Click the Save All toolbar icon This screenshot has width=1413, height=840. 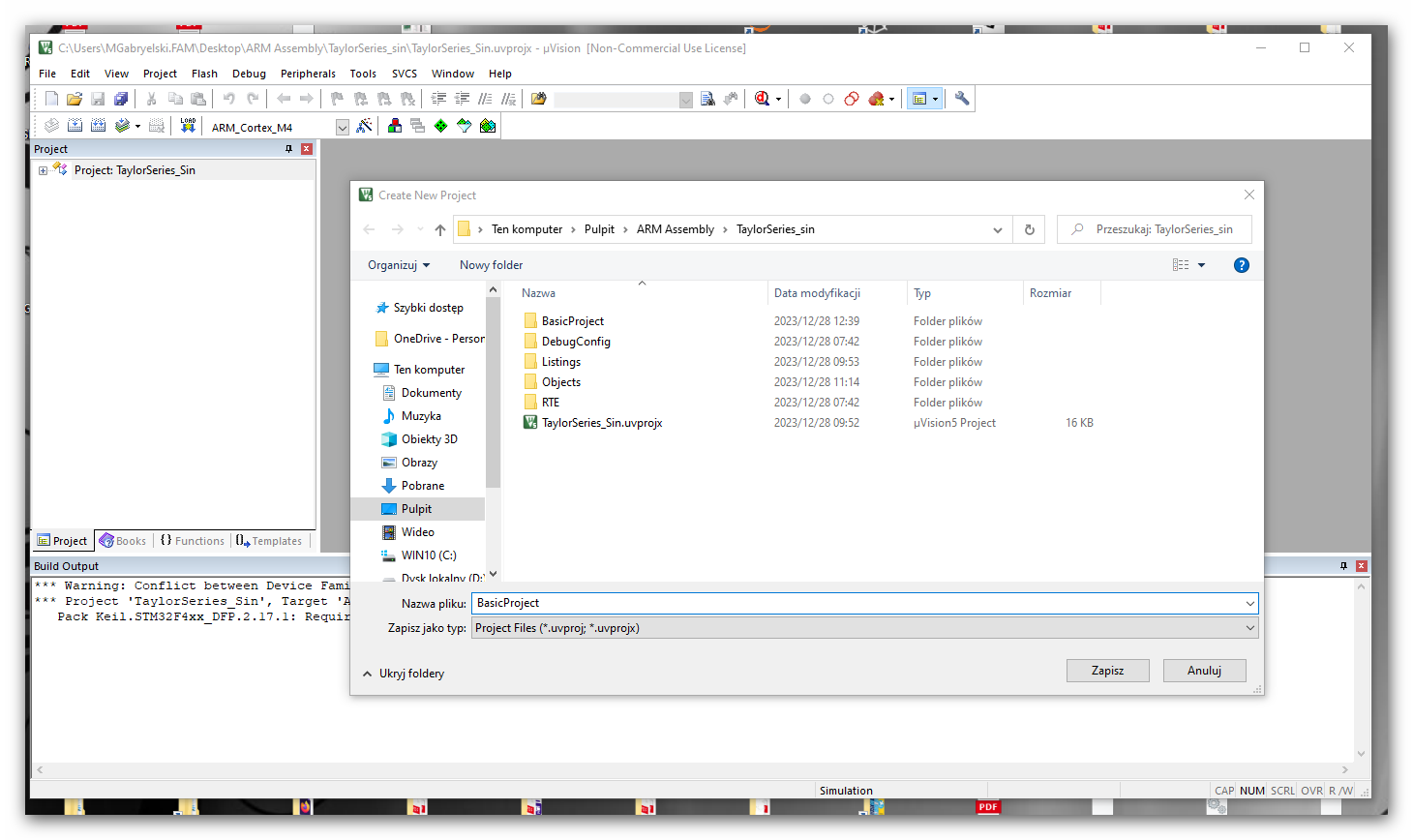pos(121,99)
